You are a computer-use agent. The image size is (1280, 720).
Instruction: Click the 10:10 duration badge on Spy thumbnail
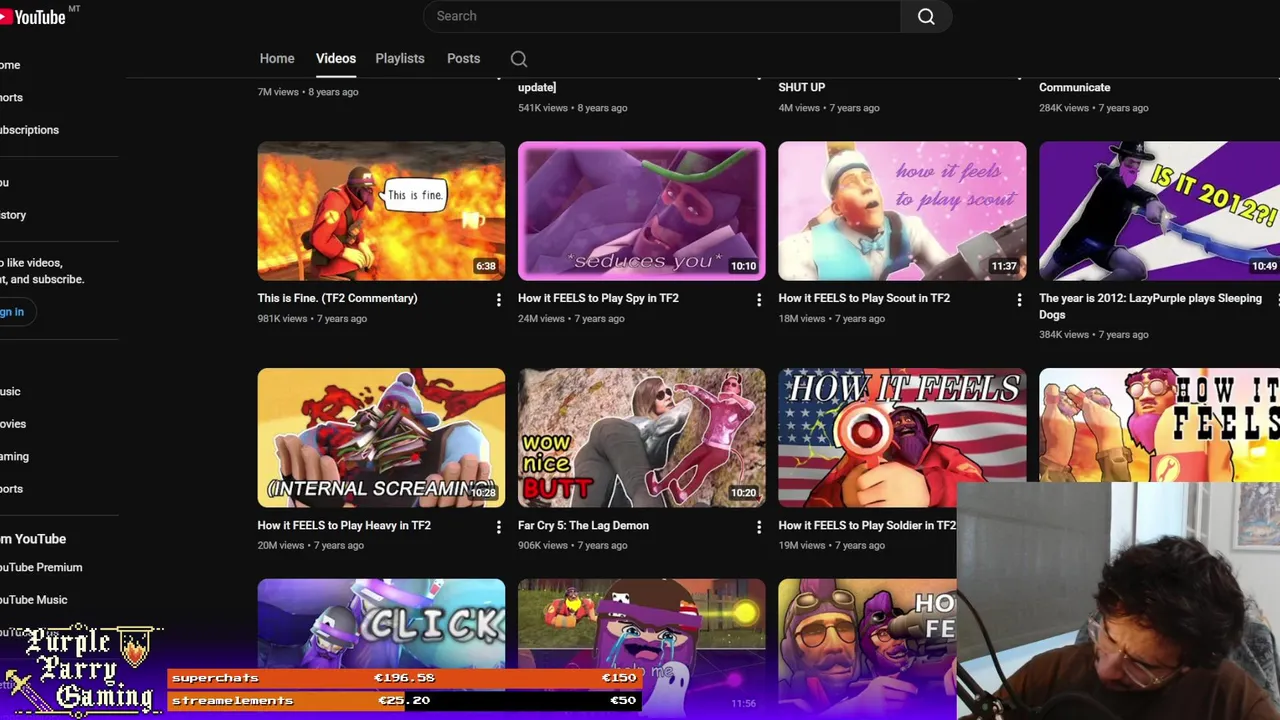[x=743, y=266]
